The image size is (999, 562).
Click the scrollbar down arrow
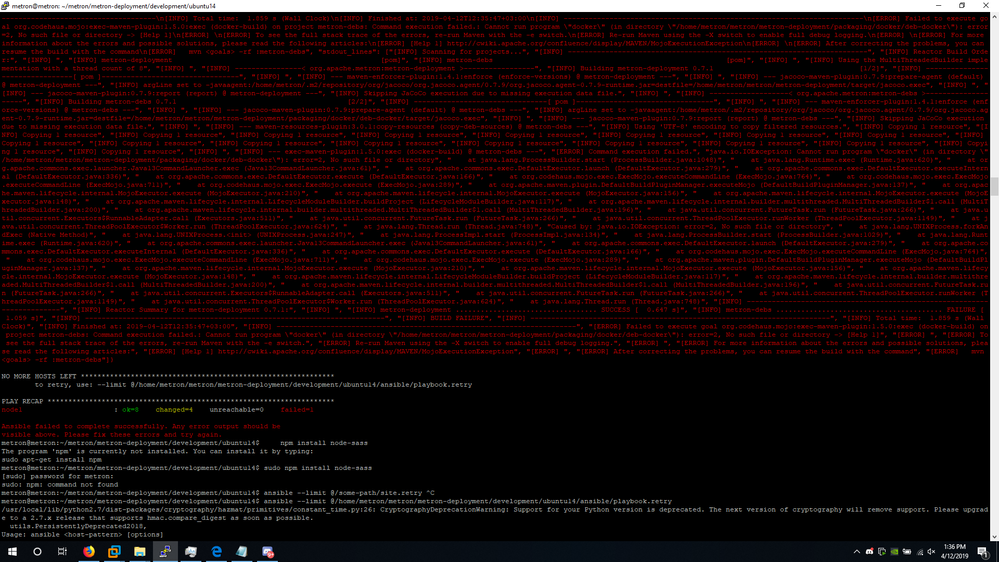pos(994,537)
